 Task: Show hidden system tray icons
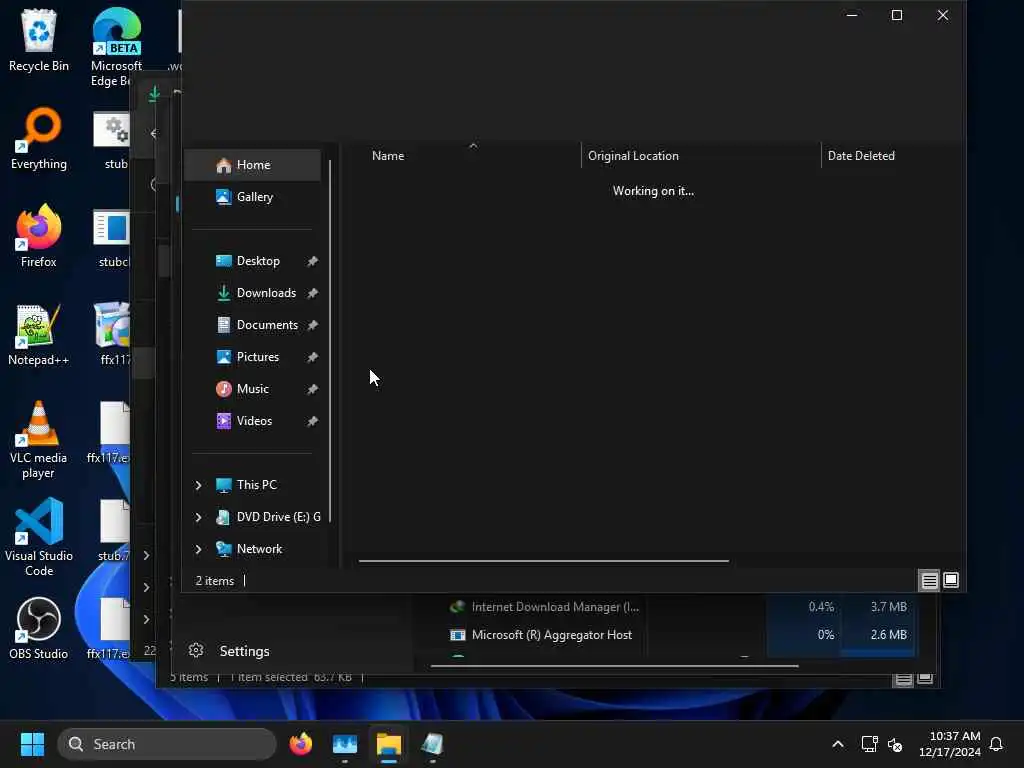pyautogui.click(x=838, y=744)
